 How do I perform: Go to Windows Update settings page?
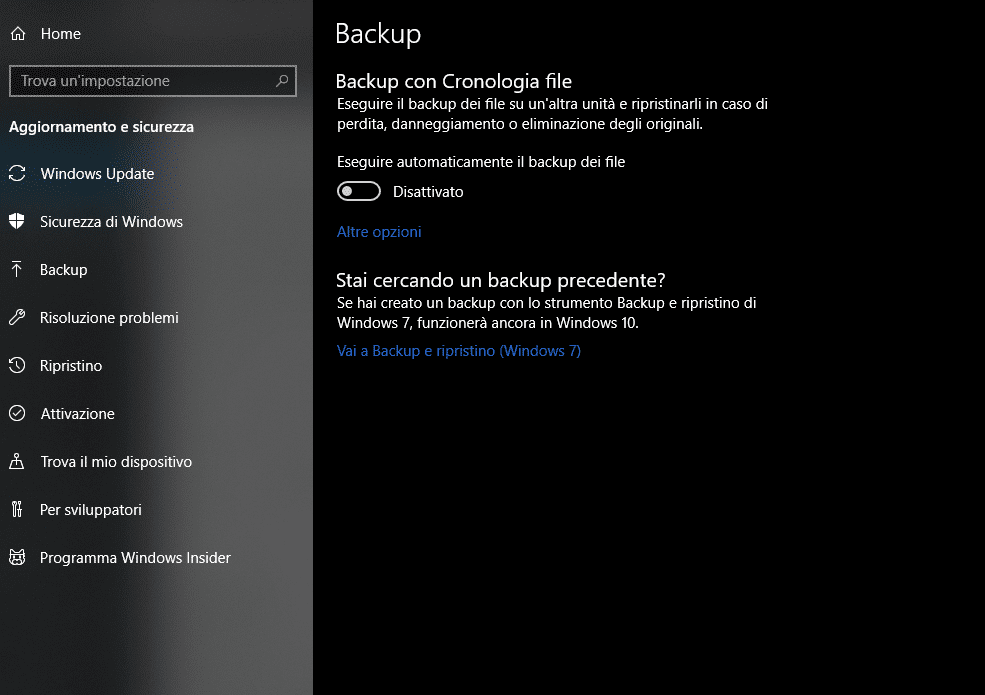pyautogui.click(x=97, y=174)
